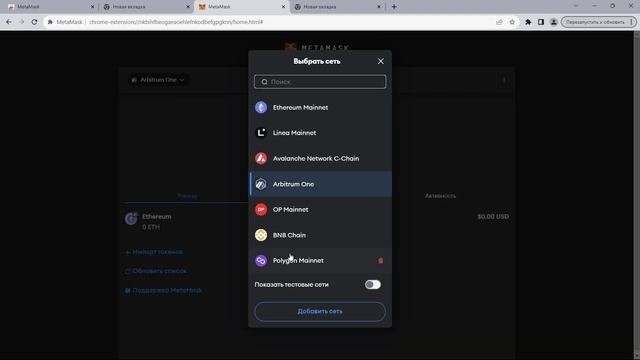Toggle the browser side panel icon
Screen dimensions: 640x360
(541, 22)
